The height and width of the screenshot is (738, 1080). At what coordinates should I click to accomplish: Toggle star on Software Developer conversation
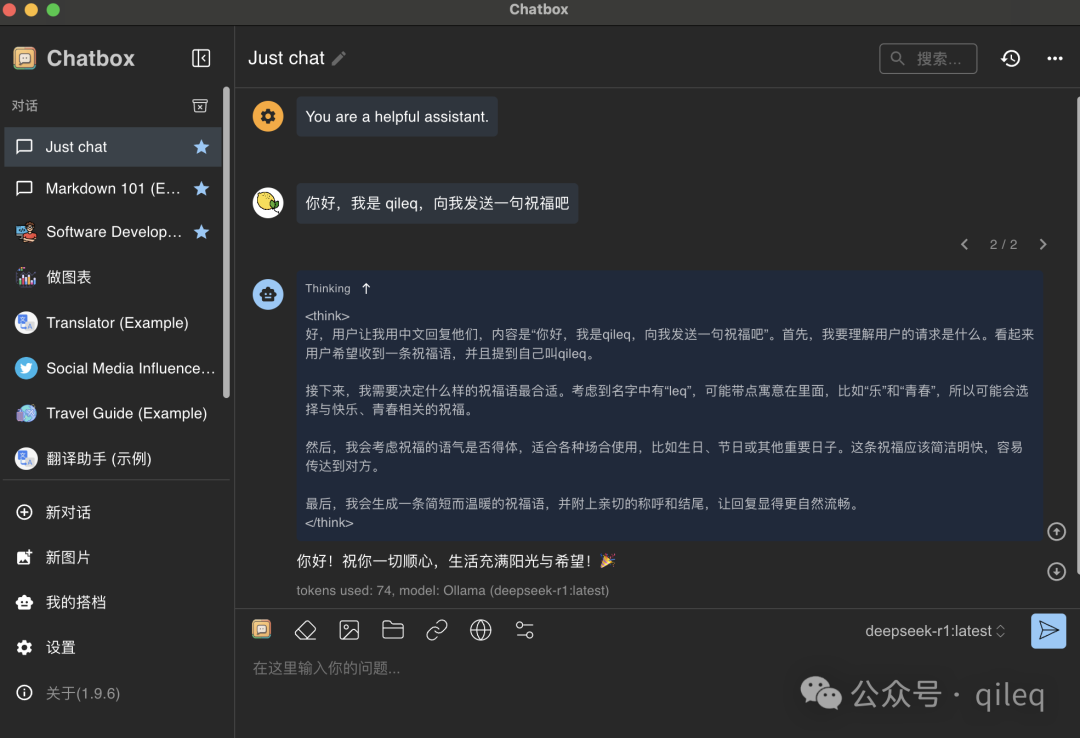201,232
